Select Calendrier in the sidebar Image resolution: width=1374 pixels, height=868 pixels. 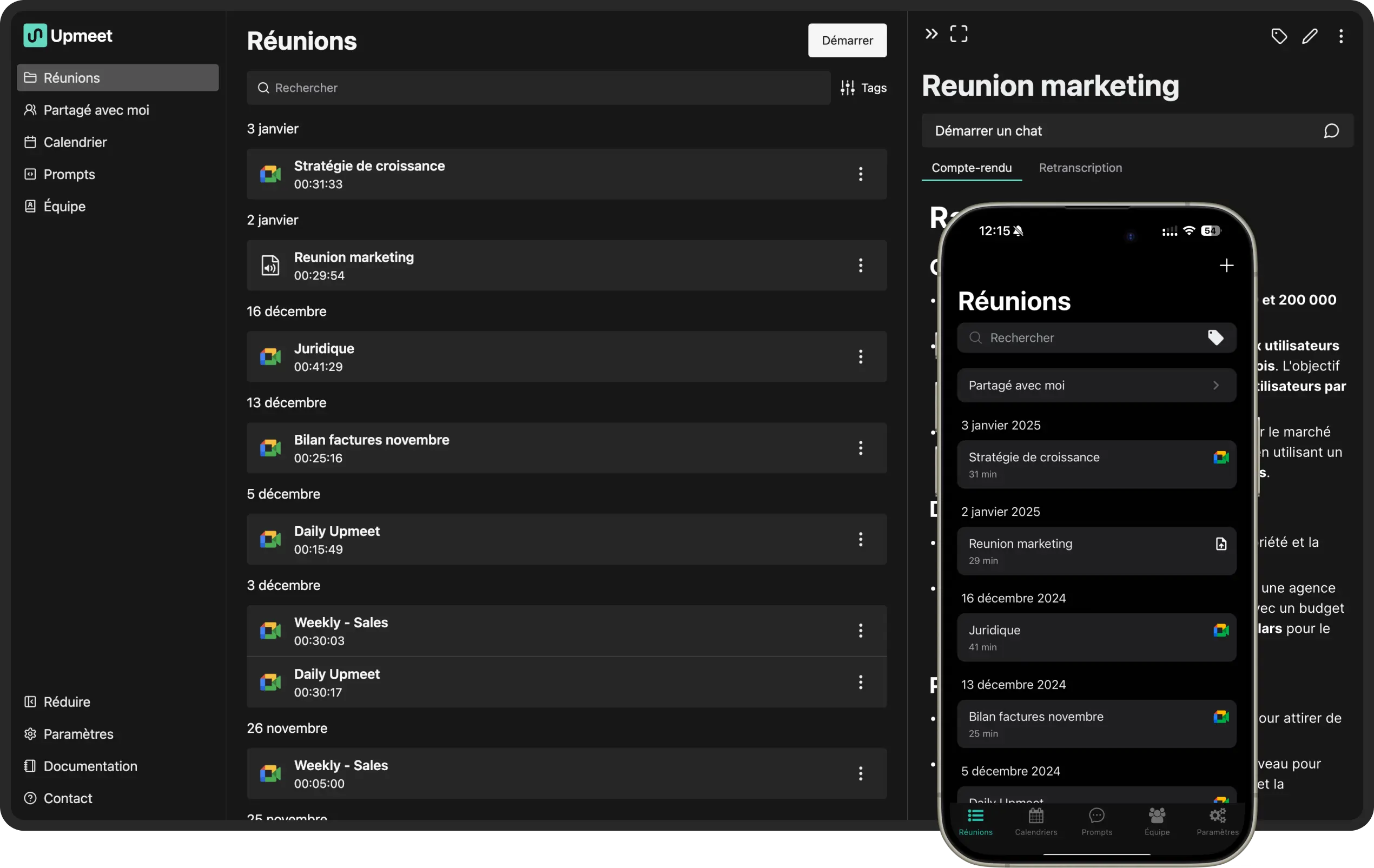click(75, 142)
